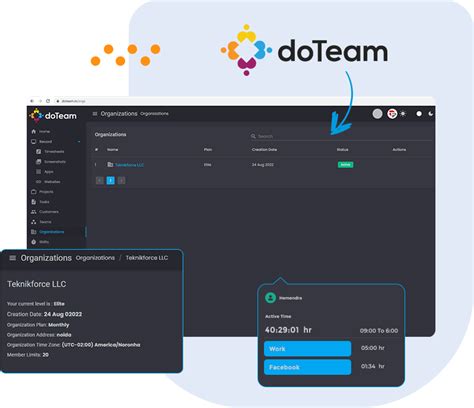
Task: Click the Plan column header
Action: click(x=208, y=149)
